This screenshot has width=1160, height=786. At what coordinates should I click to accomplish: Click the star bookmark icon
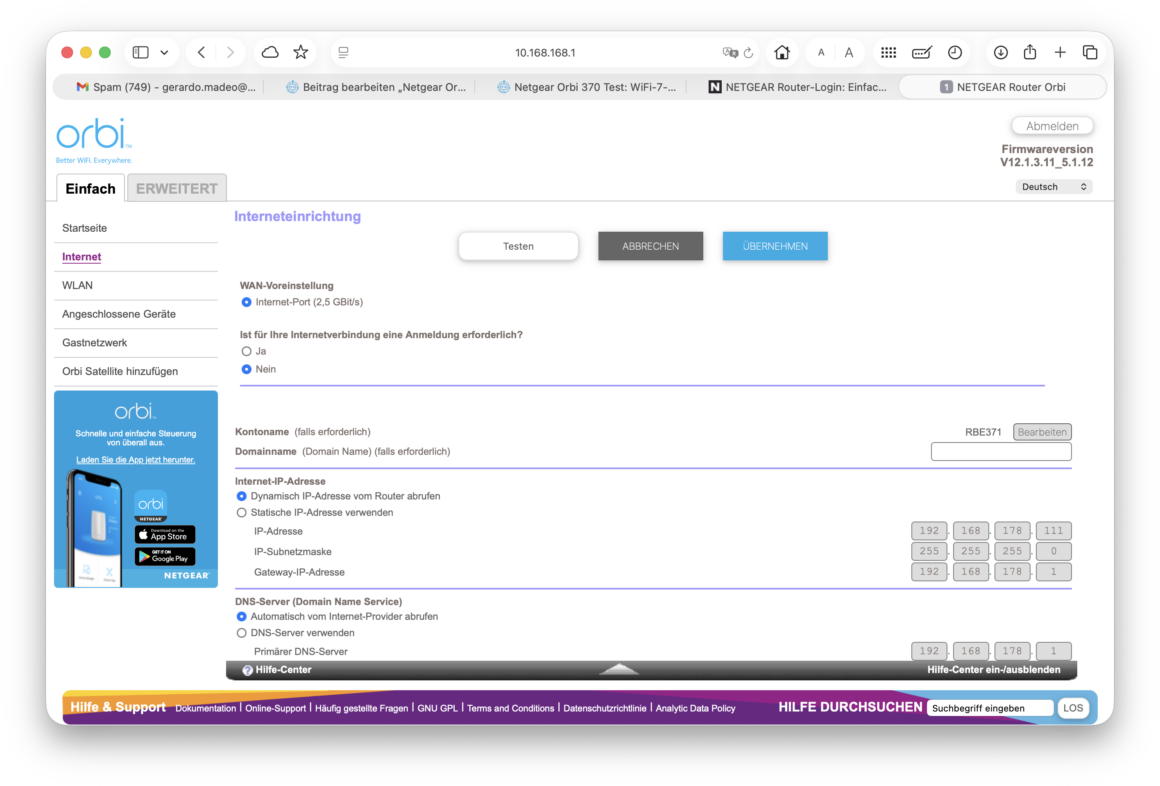point(300,53)
